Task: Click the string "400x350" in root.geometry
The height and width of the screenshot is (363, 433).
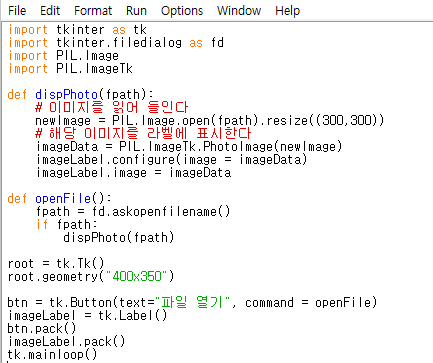Action: pos(136,277)
